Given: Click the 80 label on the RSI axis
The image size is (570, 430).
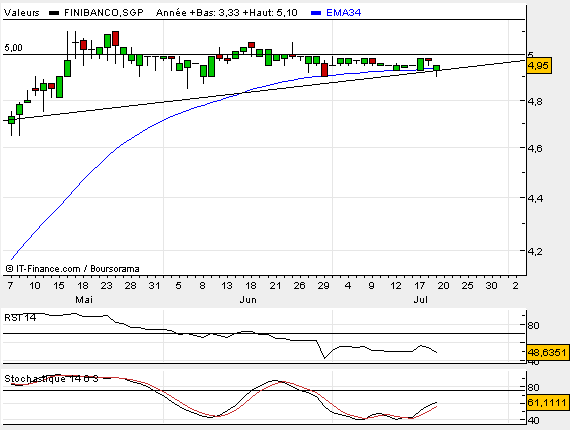Looking at the screenshot, I should pyautogui.click(x=534, y=326).
